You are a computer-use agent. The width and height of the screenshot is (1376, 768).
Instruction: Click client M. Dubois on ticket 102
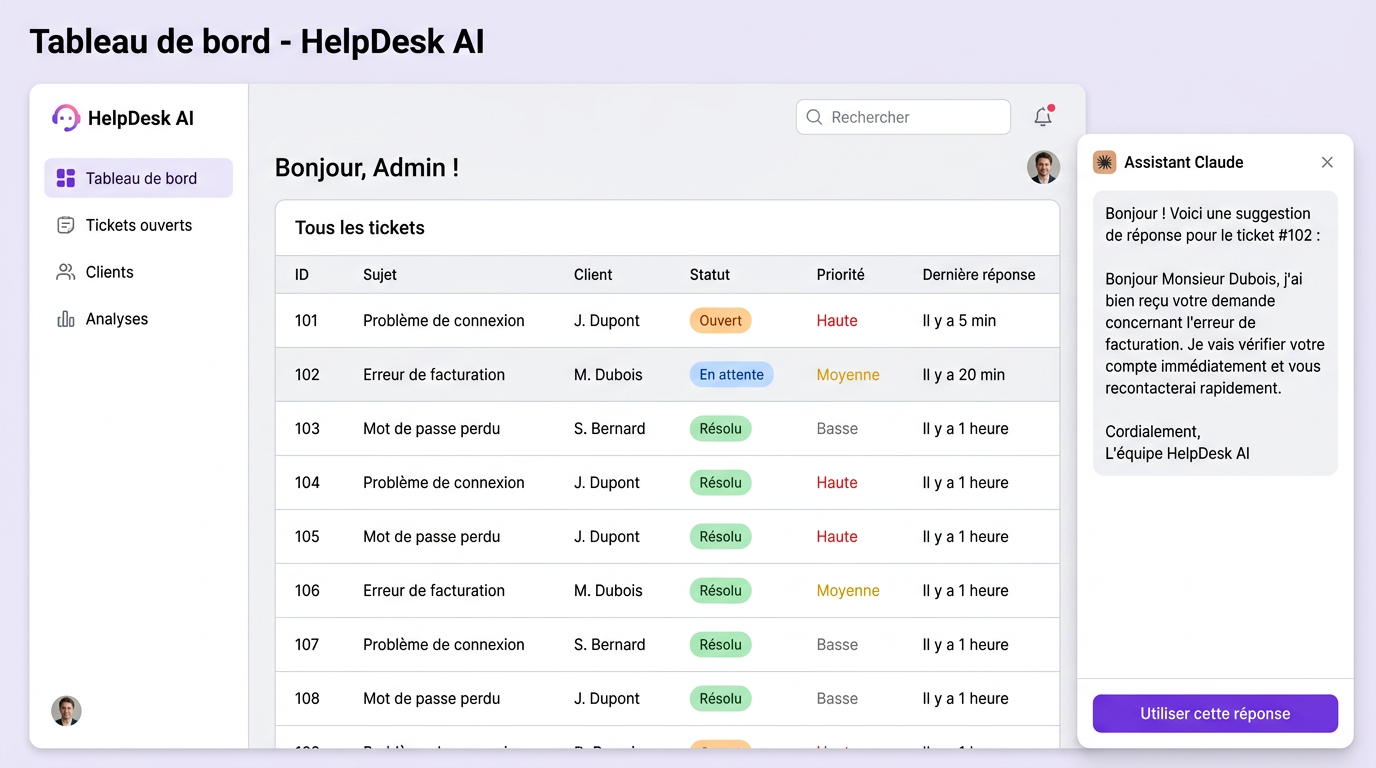(608, 375)
